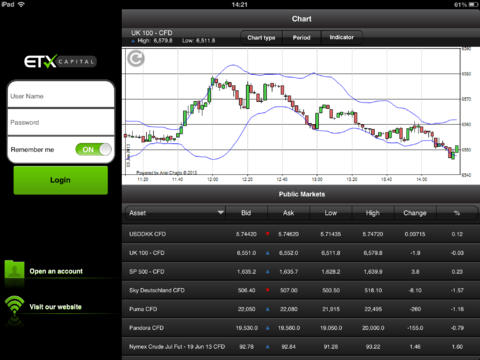This screenshot has height=360, width=480.
Task: Click the Open an account link
Action: pos(56,271)
